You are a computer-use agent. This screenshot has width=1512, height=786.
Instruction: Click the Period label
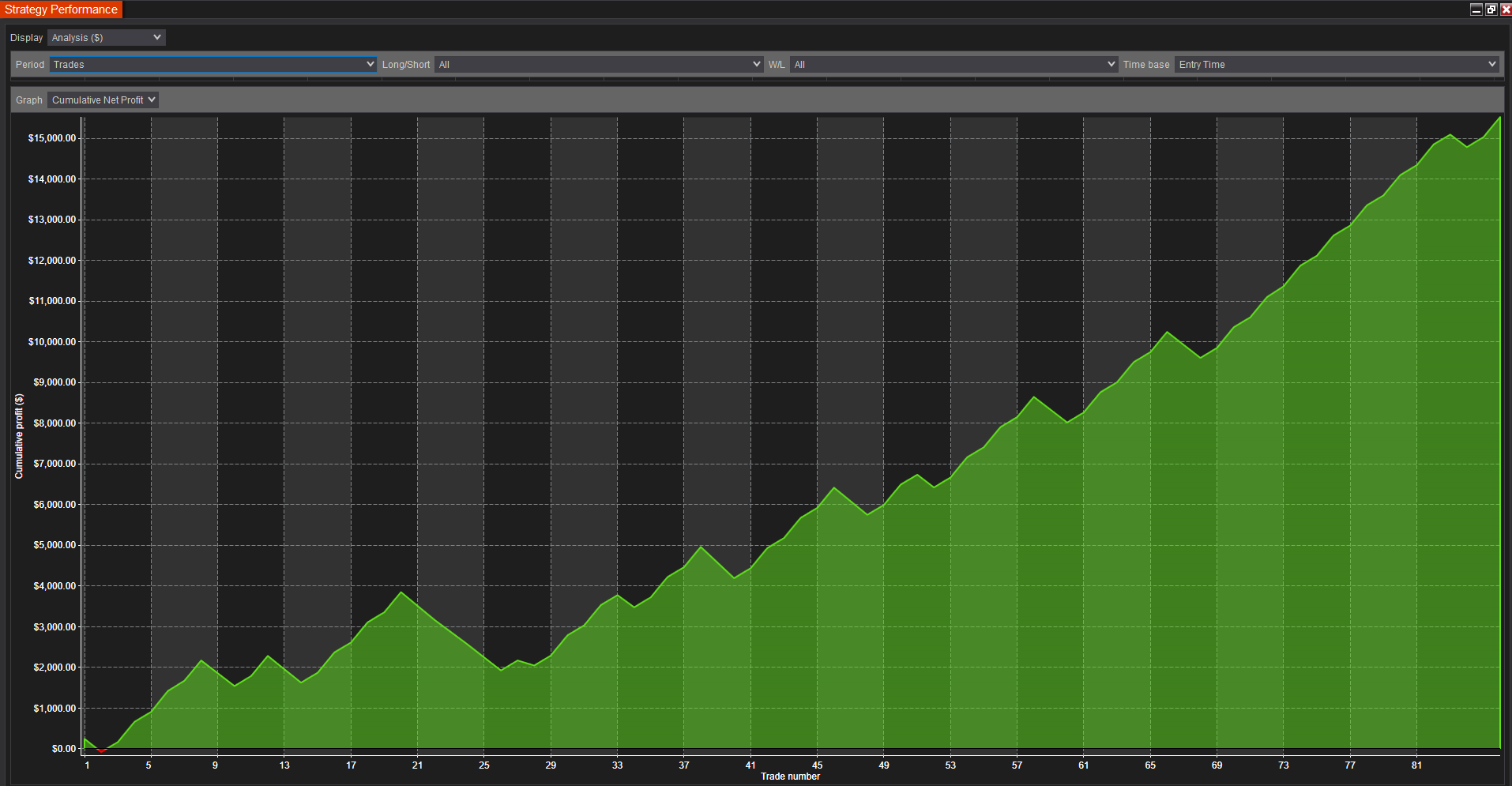30,65
